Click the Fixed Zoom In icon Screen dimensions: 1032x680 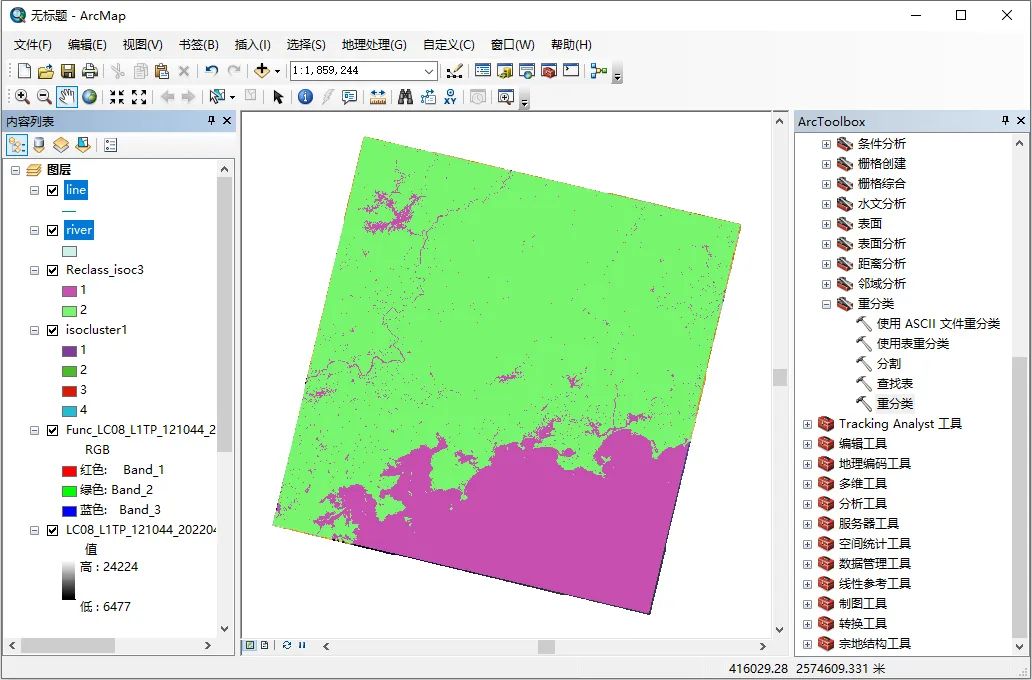tap(116, 97)
